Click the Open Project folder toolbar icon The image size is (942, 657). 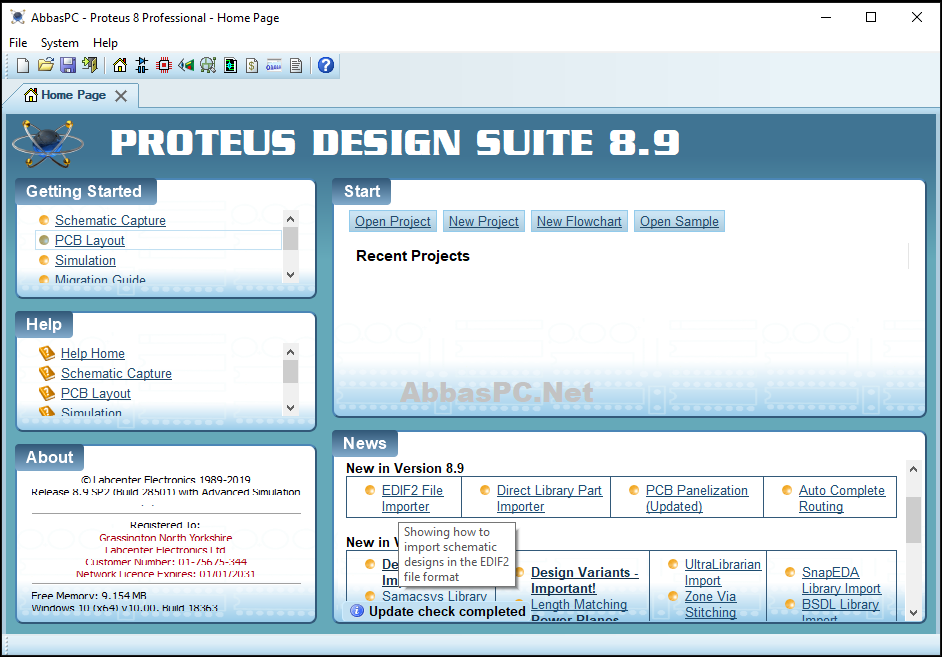[x=46, y=65]
